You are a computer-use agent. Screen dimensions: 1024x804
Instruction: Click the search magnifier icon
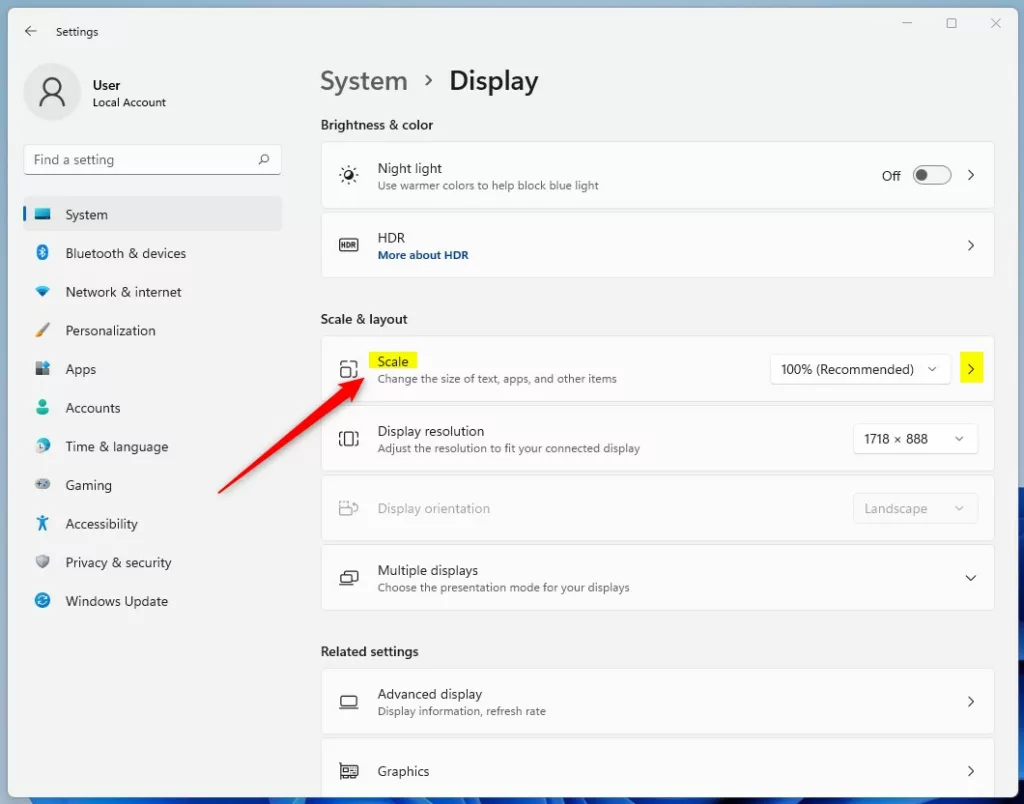(264, 159)
